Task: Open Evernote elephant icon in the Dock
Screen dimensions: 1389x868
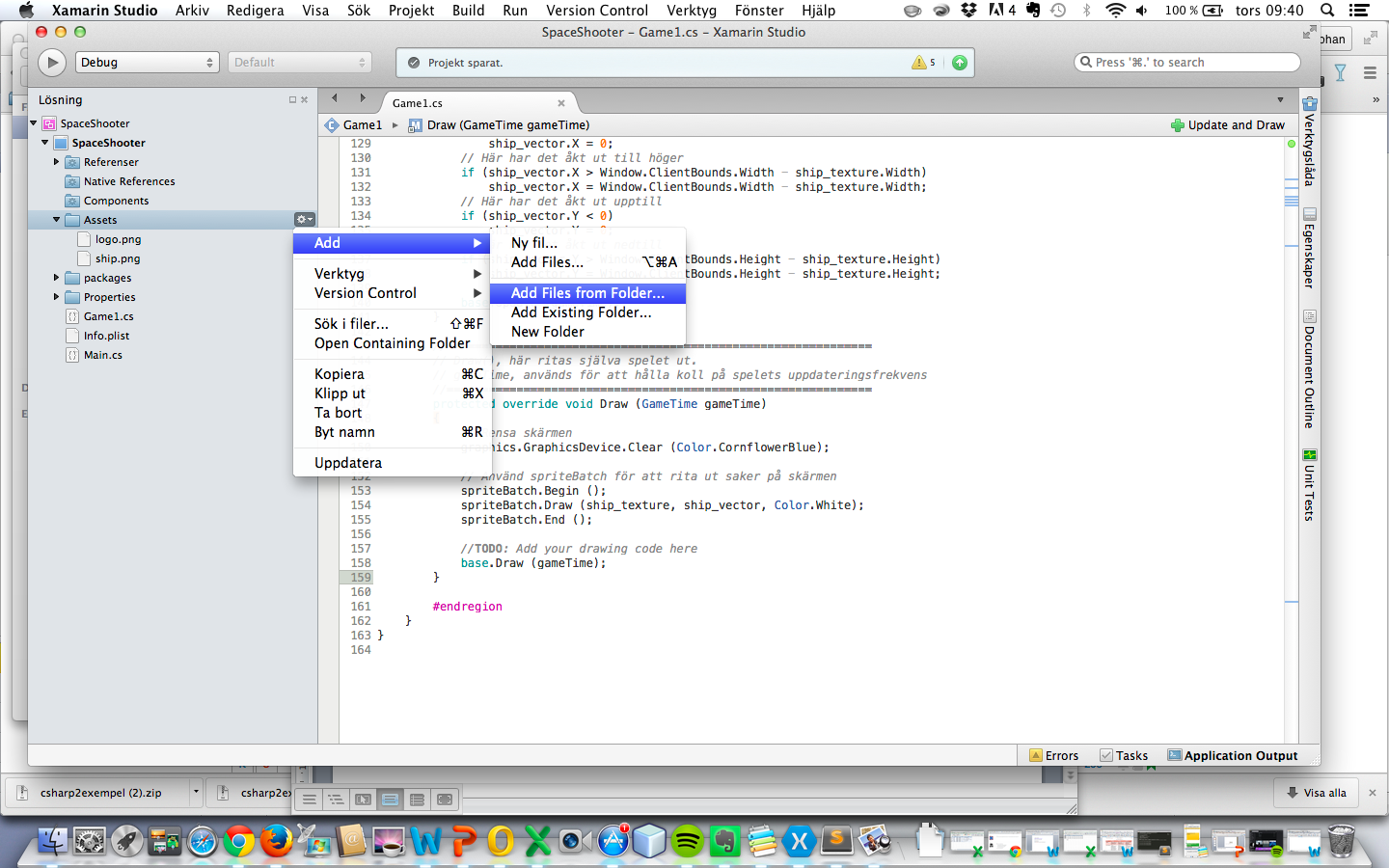Action: [x=724, y=841]
